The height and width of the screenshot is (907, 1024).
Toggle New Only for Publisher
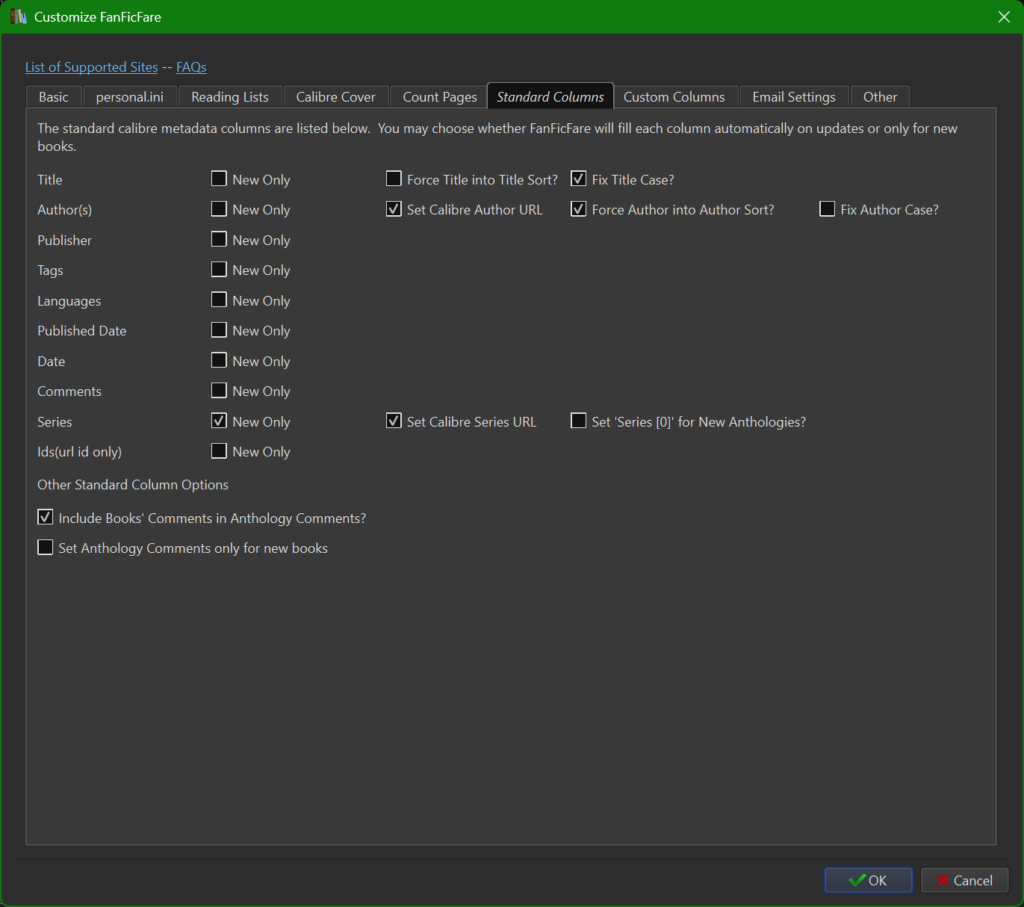tap(218, 239)
